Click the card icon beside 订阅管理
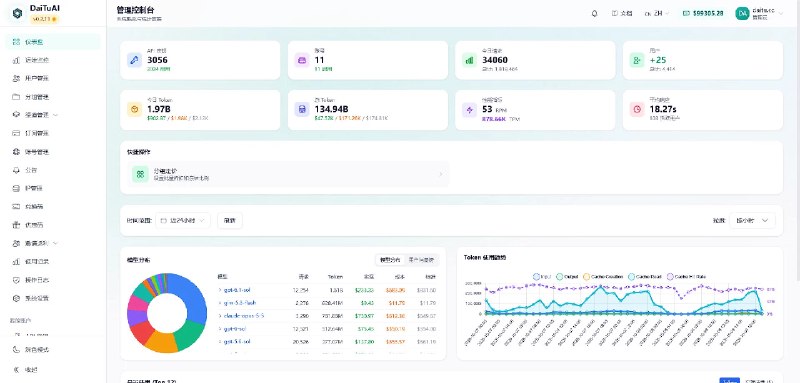The height and width of the screenshot is (383, 800). tap(16, 133)
